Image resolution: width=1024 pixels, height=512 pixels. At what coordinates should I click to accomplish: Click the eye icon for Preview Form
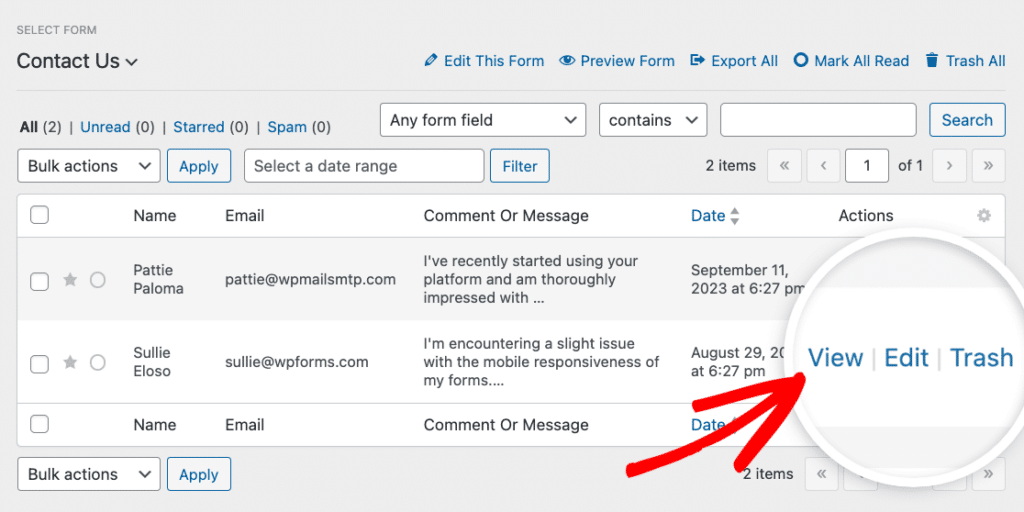click(567, 61)
